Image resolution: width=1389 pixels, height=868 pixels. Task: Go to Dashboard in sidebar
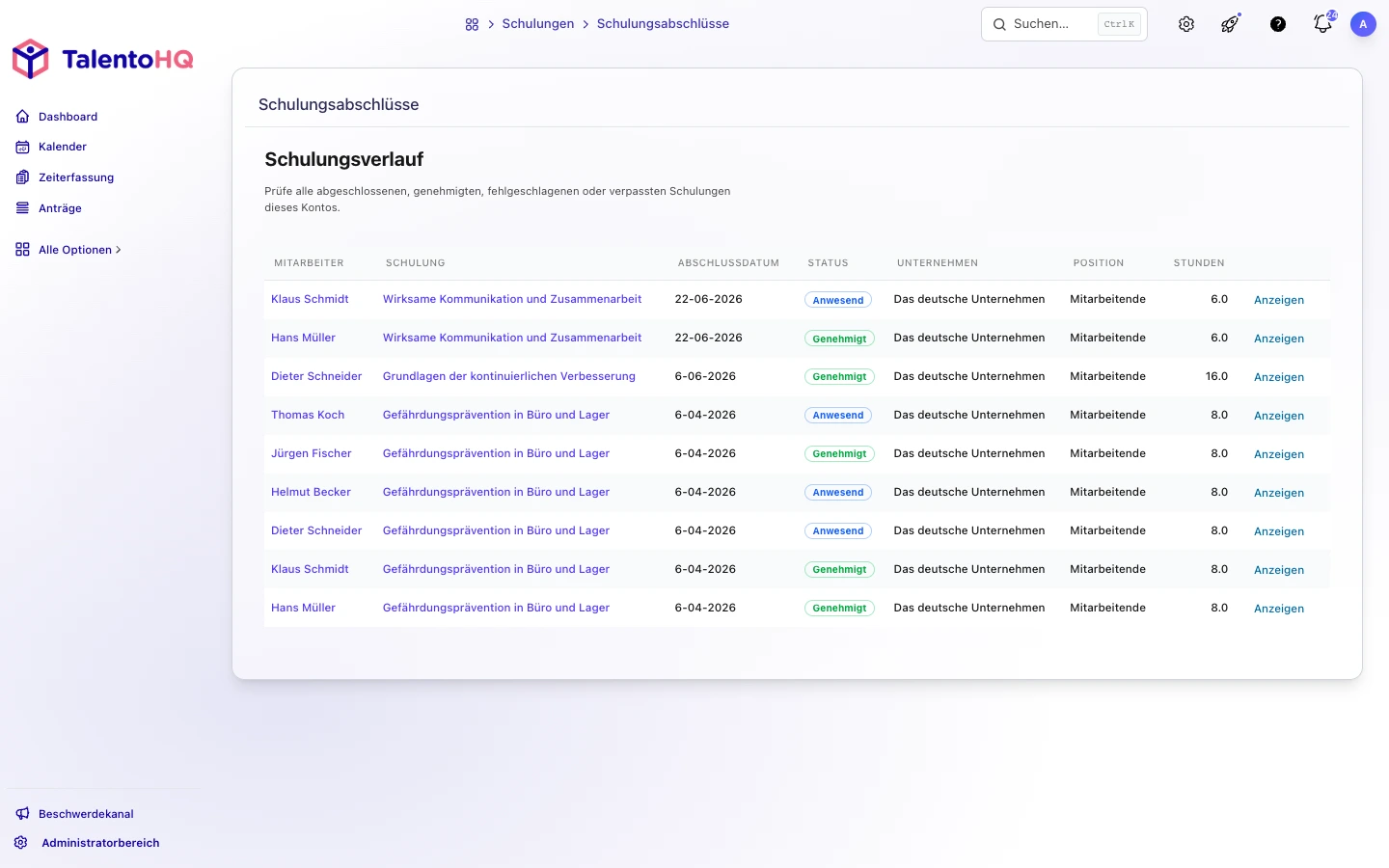tap(68, 117)
